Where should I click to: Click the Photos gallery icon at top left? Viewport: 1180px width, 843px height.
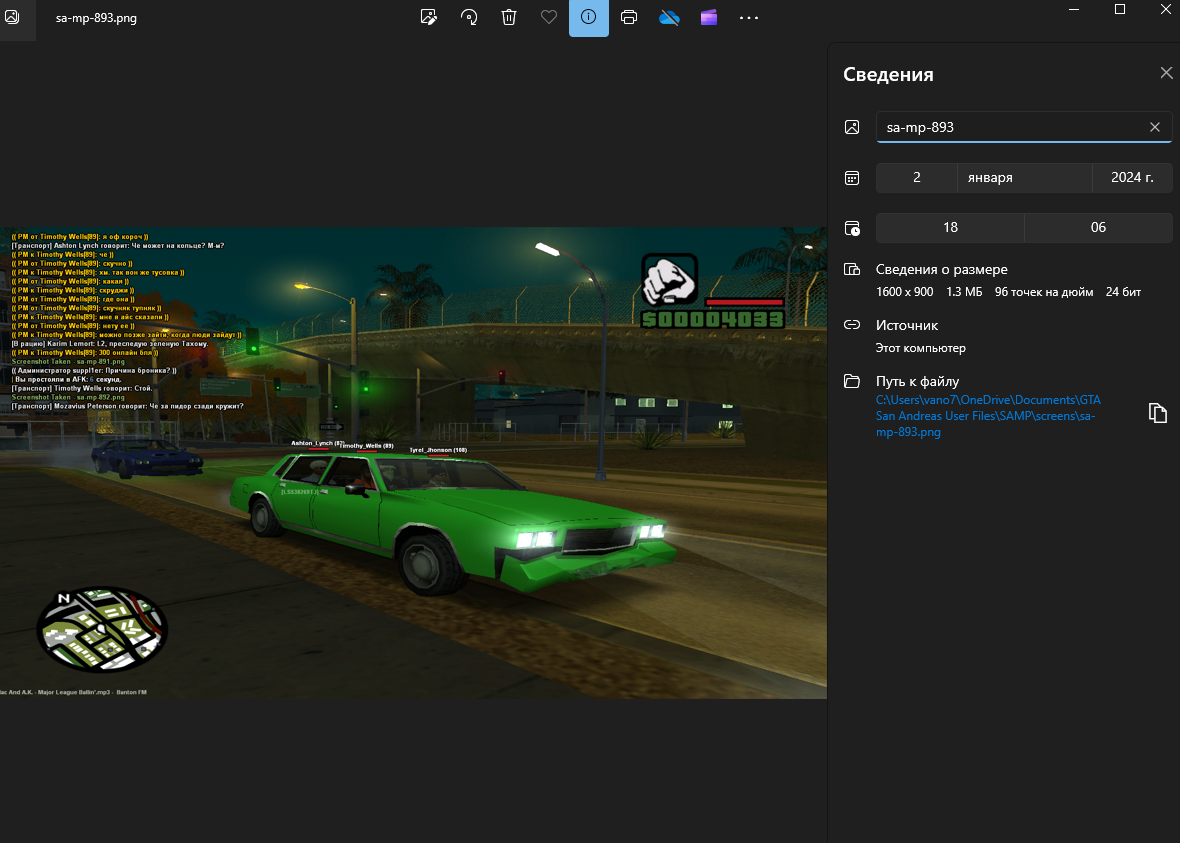click(12, 17)
